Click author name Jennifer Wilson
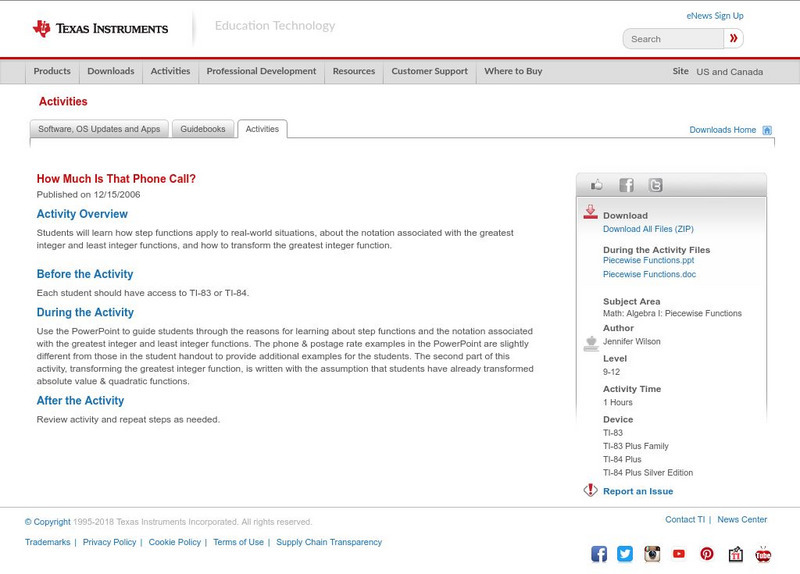Image resolution: width=800 pixels, height=574 pixels. [632, 341]
